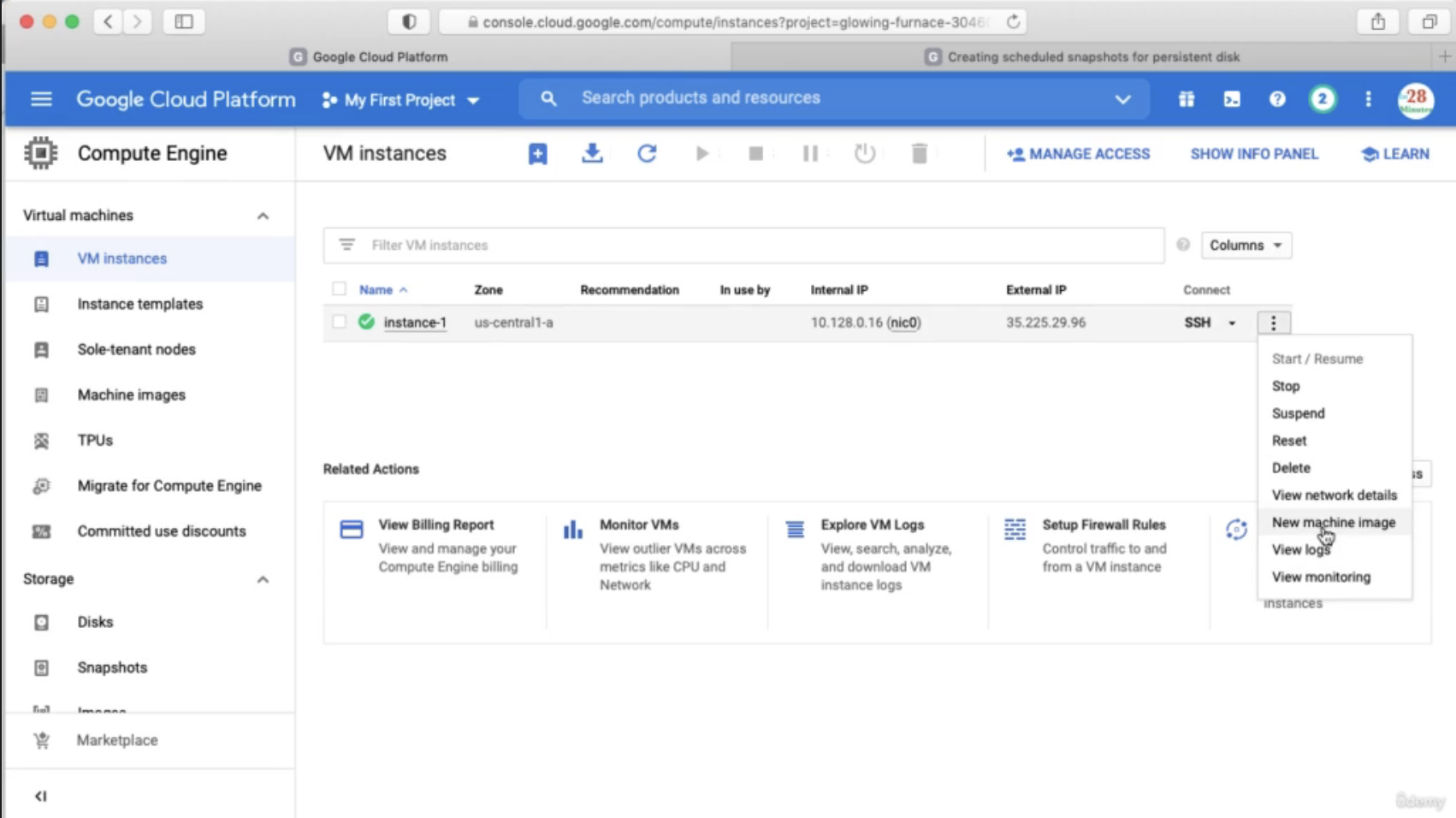Image resolution: width=1456 pixels, height=818 pixels.
Task: Select all instances header checkbox
Action: point(340,289)
